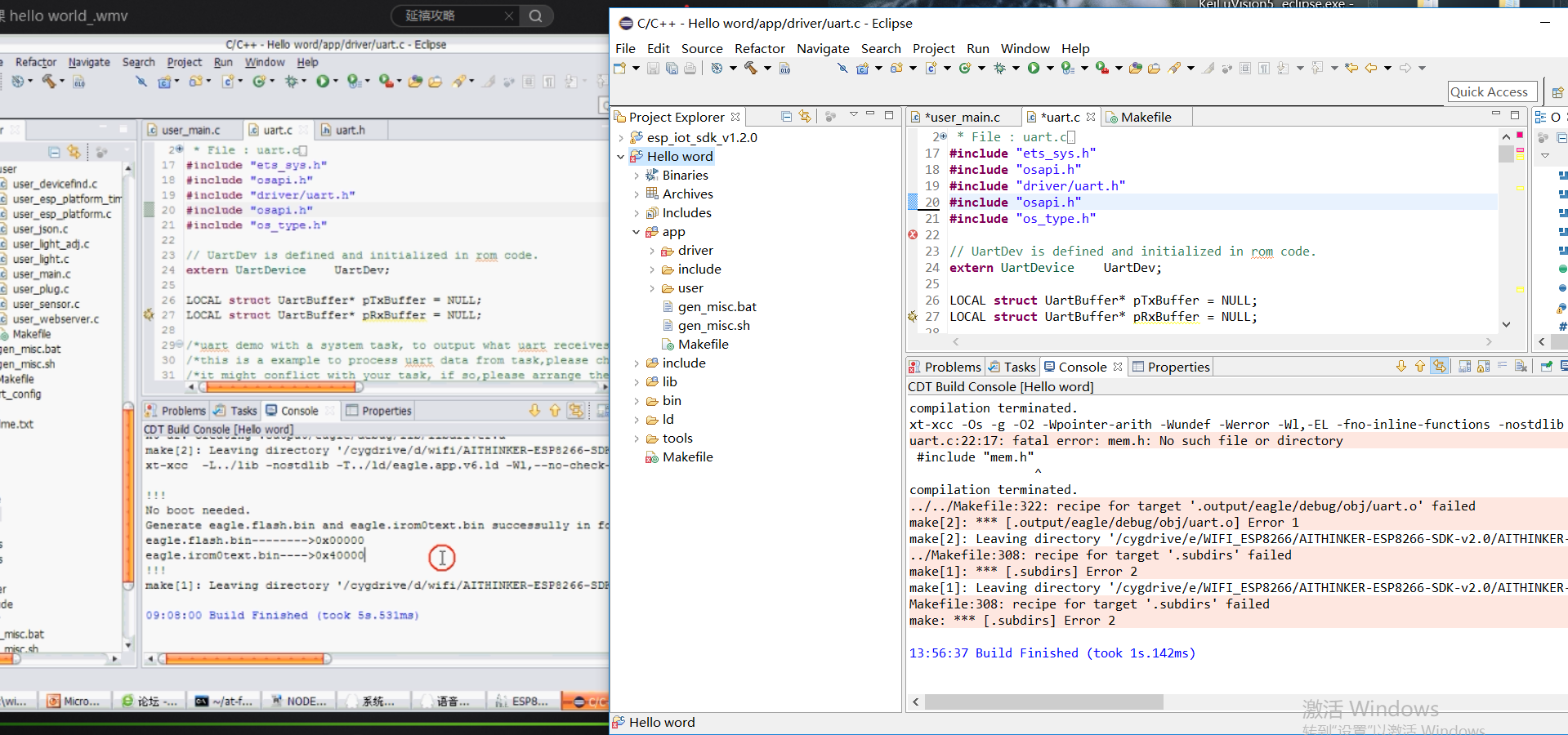Click the New C/C++ Project toolbar icon
Viewport: 1568px width, 735px height.
pos(862,69)
